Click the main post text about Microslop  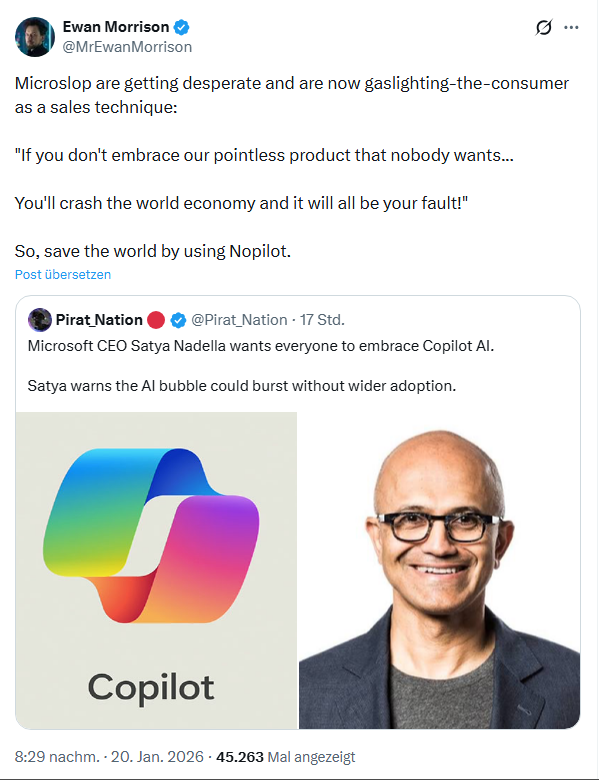pyautogui.click(x=292, y=167)
